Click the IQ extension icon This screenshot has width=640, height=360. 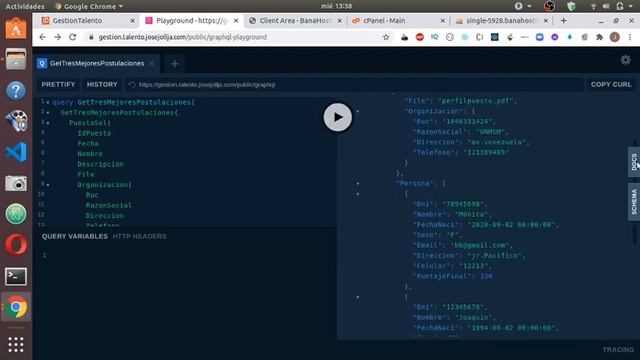(x=434, y=37)
